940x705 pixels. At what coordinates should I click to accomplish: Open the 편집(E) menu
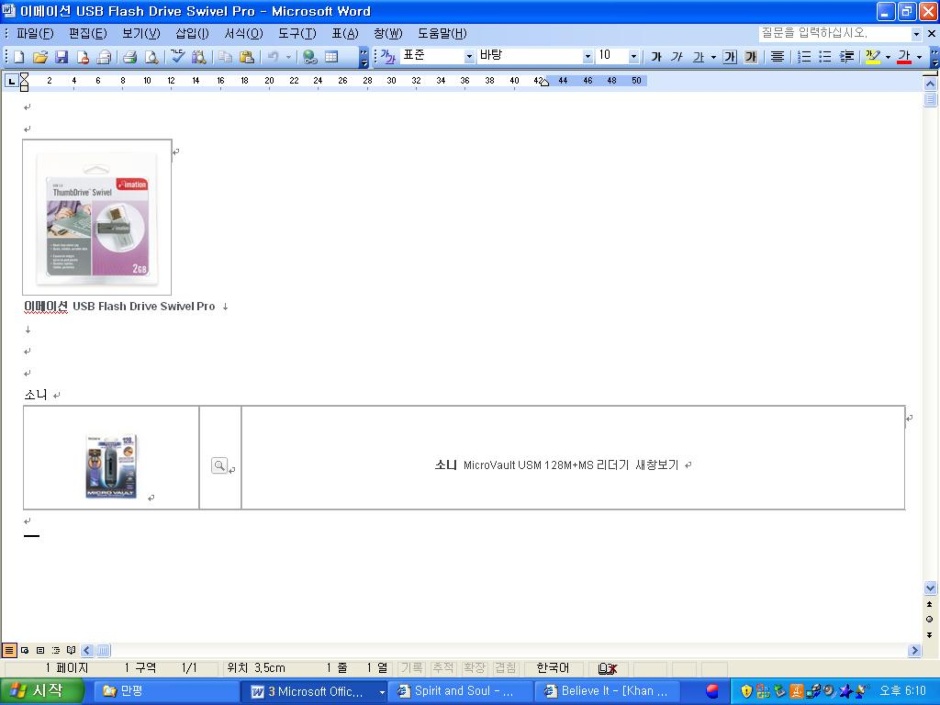[x=88, y=34]
